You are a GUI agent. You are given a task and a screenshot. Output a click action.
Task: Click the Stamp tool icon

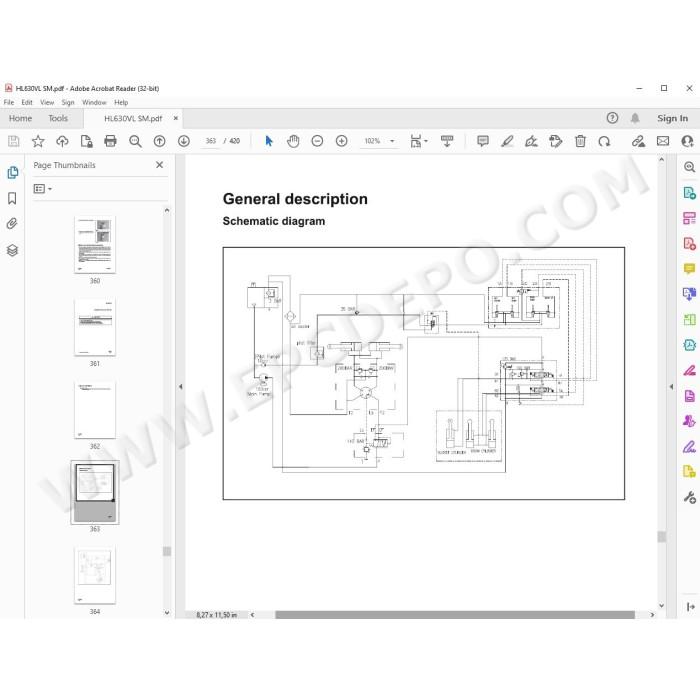point(555,142)
